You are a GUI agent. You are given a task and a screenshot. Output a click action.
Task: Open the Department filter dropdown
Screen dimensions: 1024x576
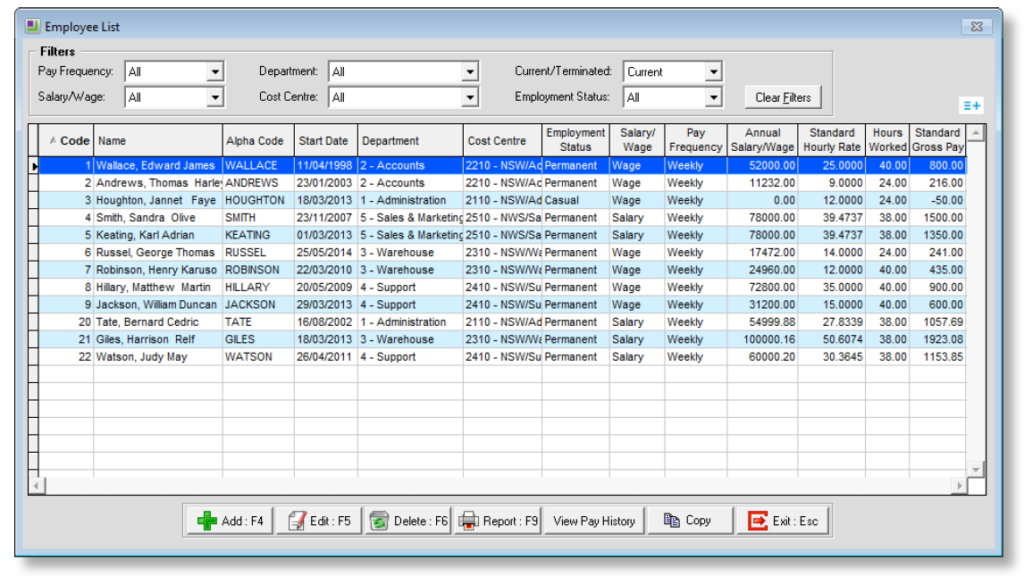[469, 71]
